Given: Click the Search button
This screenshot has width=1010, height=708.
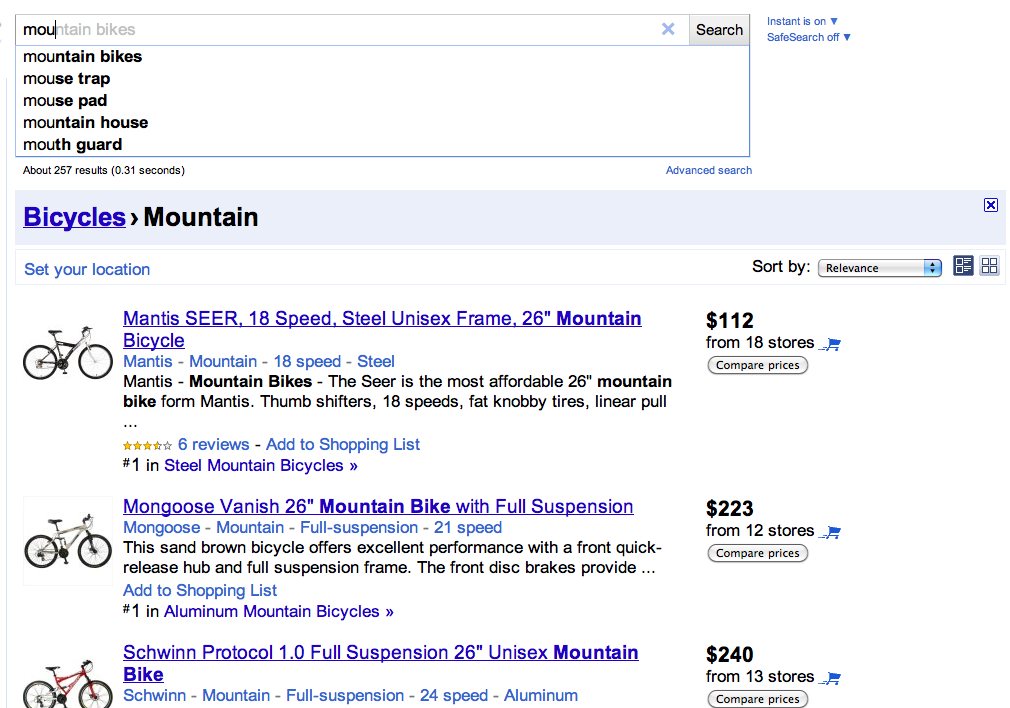Looking at the screenshot, I should (719, 30).
